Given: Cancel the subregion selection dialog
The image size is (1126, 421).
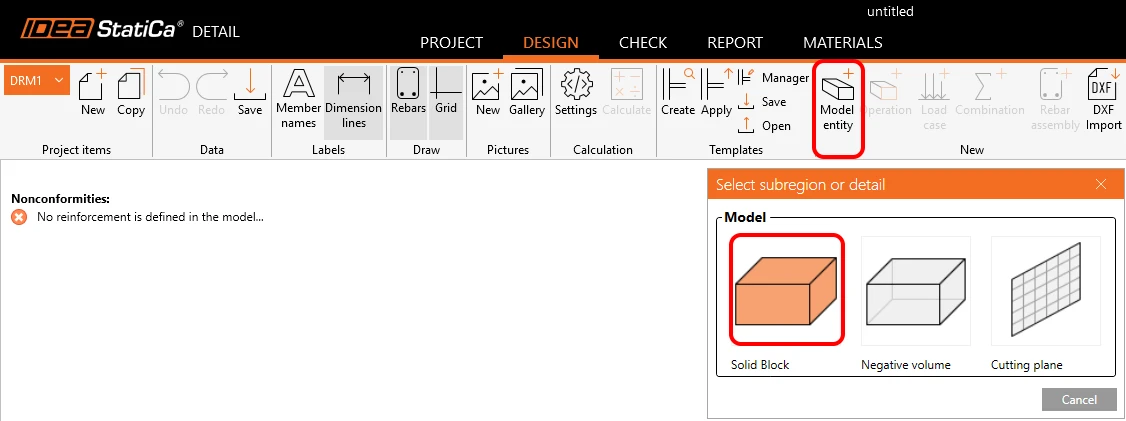Looking at the screenshot, I should [x=1079, y=399].
